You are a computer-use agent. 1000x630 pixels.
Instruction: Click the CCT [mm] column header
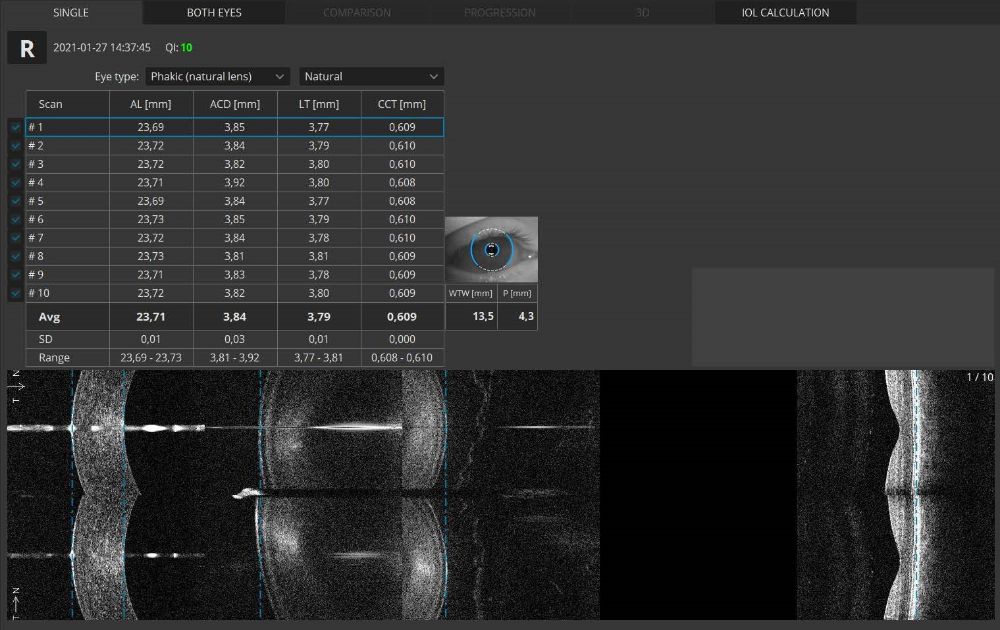tap(401, 104)
